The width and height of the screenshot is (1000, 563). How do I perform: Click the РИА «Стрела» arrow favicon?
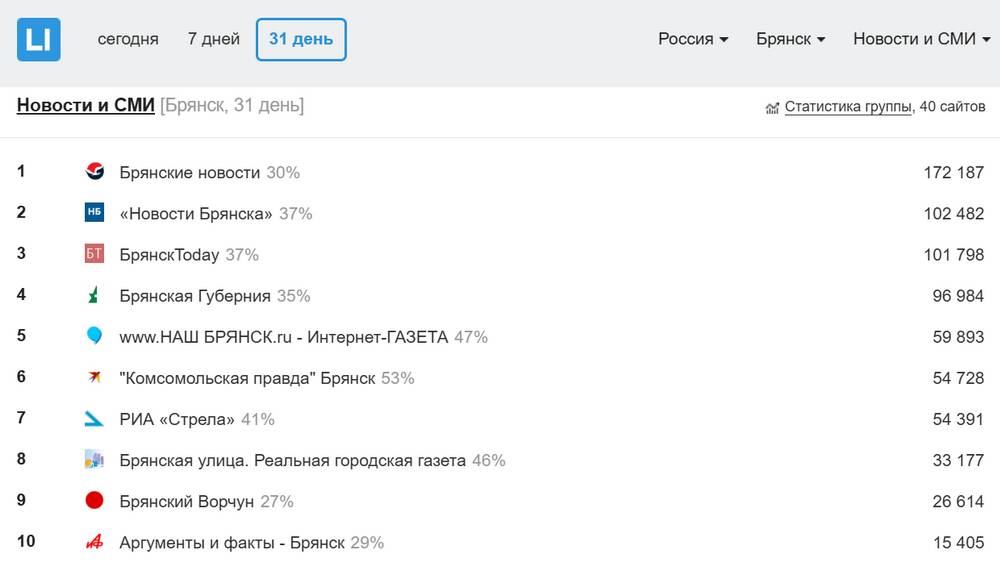[95, 419]
